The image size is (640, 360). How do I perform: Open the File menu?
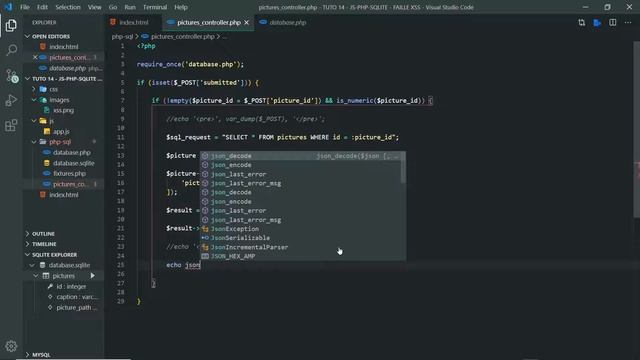[x=25, y=7]
